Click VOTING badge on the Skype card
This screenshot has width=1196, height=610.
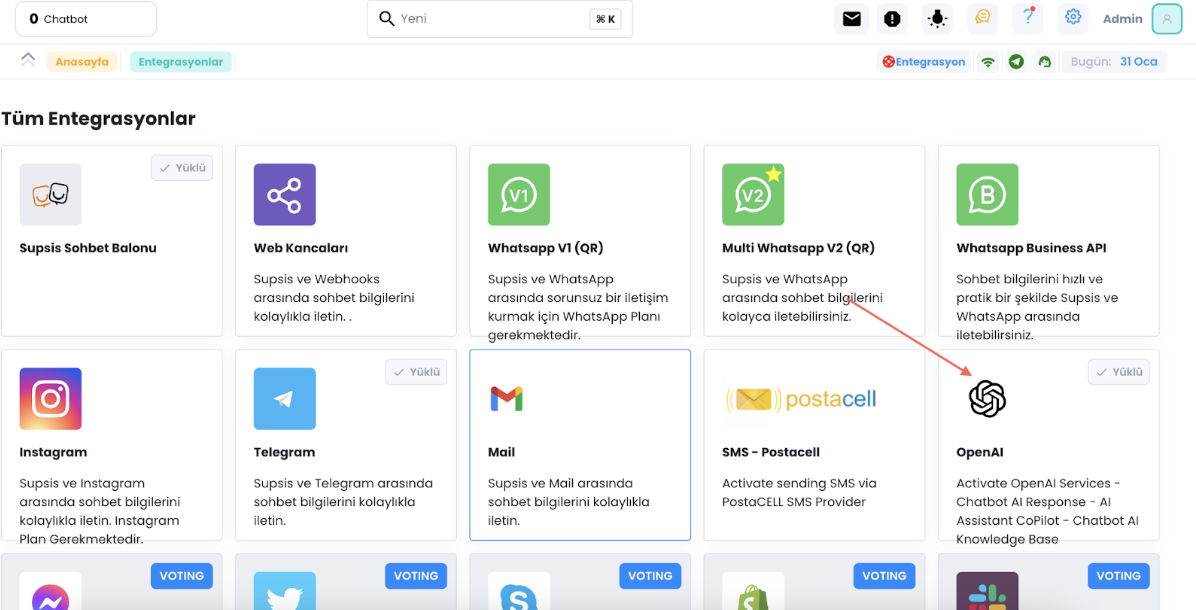pyautogui.click(x=650, y=576)
